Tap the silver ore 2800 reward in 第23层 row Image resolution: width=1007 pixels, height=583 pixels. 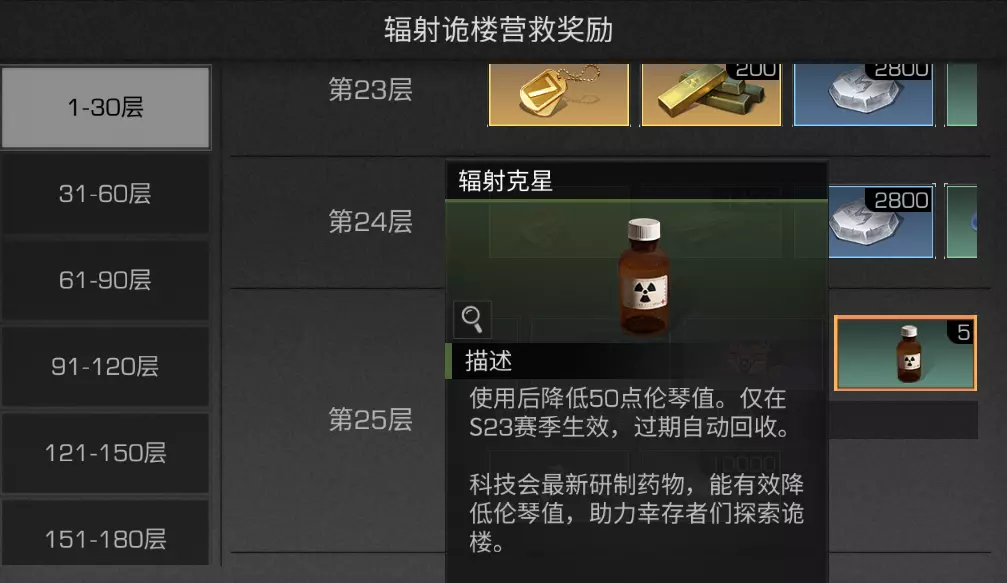click(864, 94)
